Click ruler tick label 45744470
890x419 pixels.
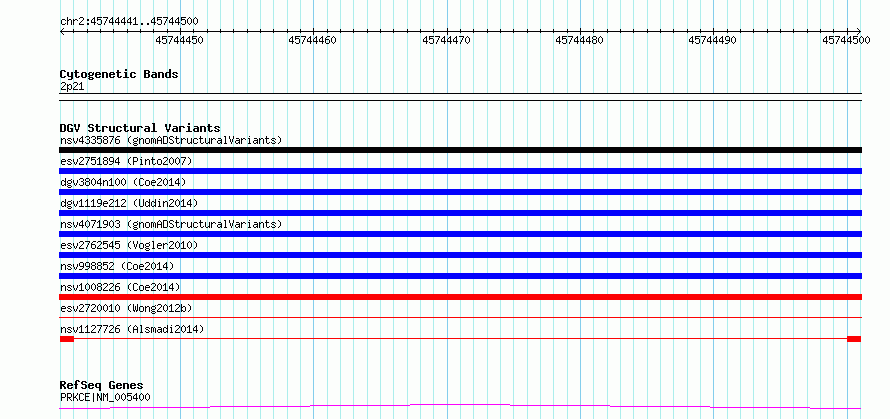446,40
